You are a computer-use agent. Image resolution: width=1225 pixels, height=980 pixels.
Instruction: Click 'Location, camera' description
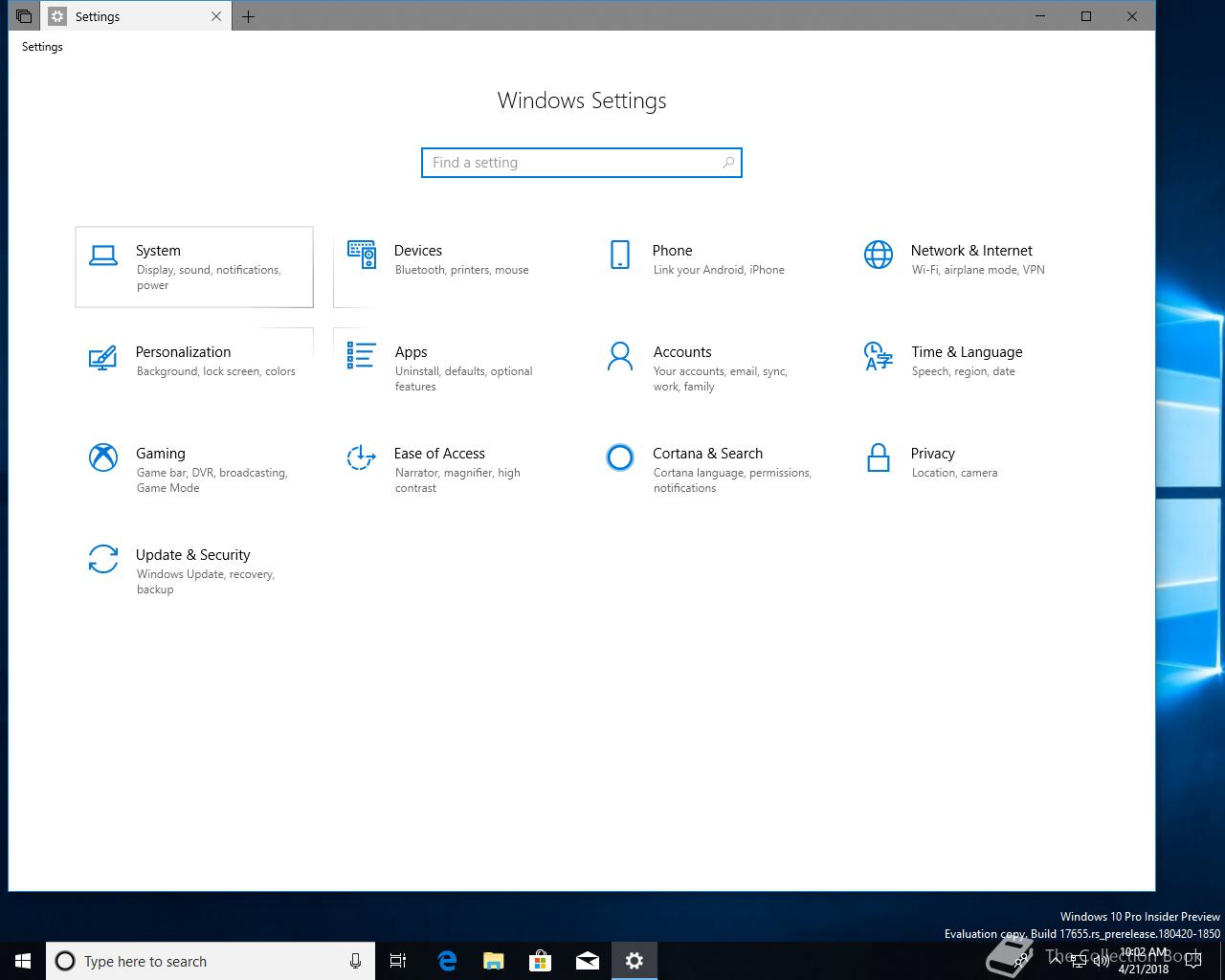(x=954, y=473)
